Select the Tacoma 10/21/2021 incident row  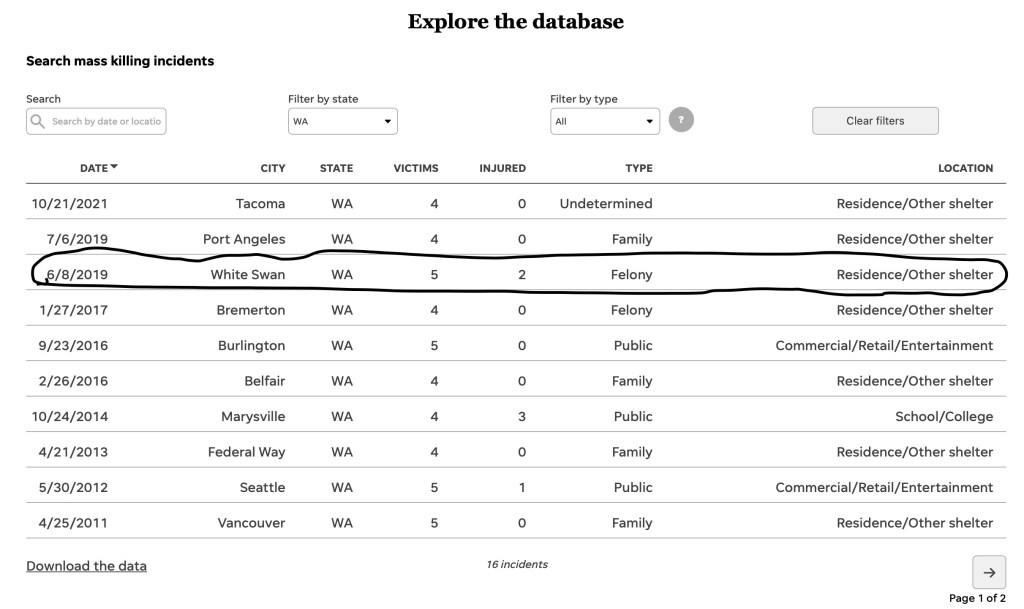coord(510,204)
